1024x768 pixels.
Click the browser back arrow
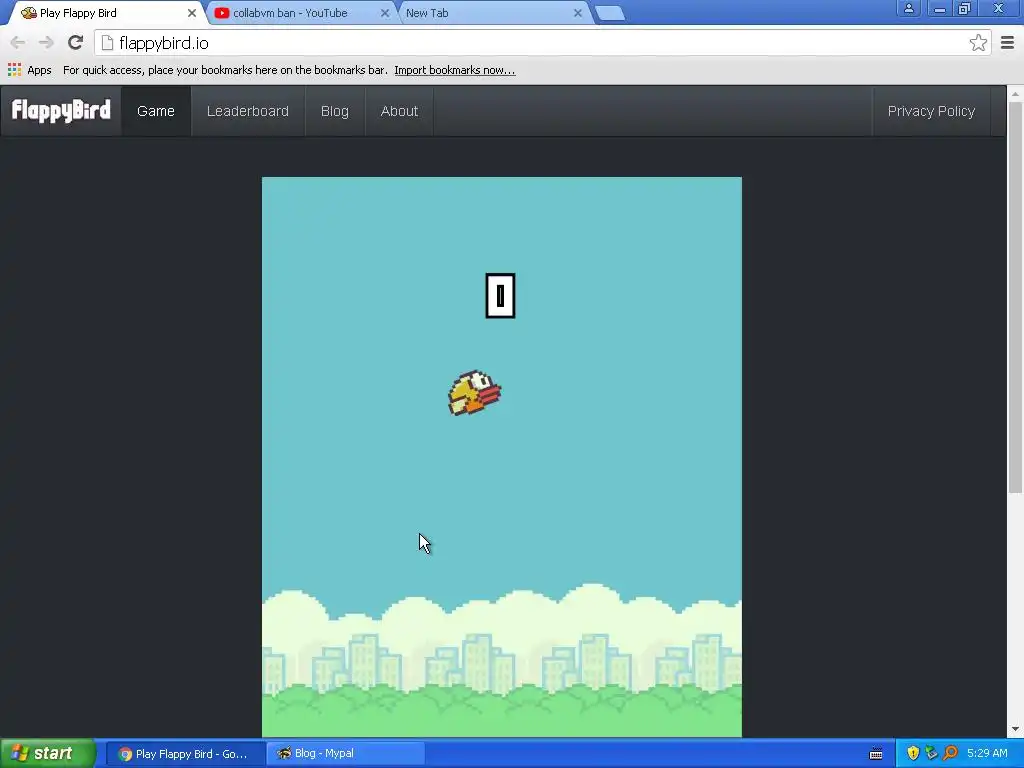pyautogui.click(x=18, y=43)
